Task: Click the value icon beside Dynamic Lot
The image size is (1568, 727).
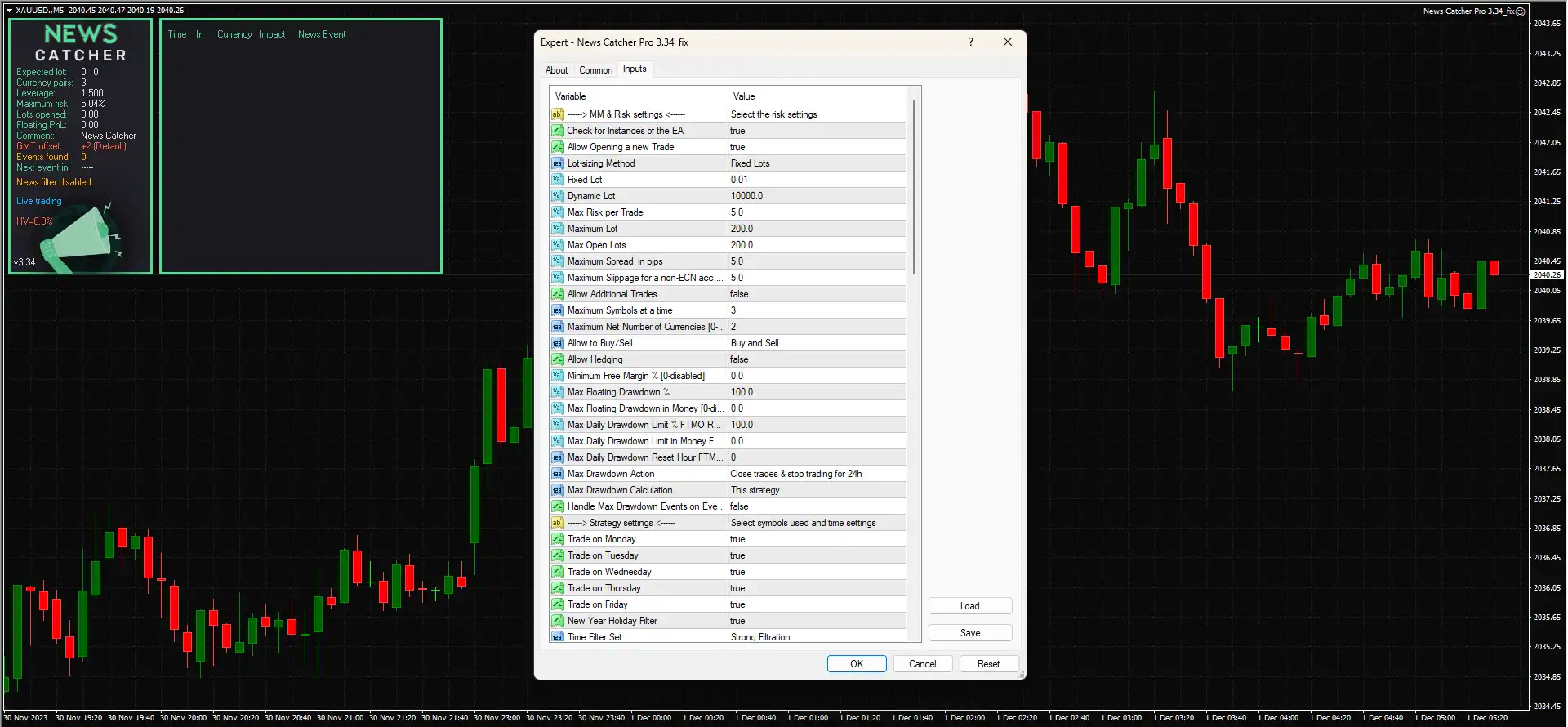Action: click(558, 196)
